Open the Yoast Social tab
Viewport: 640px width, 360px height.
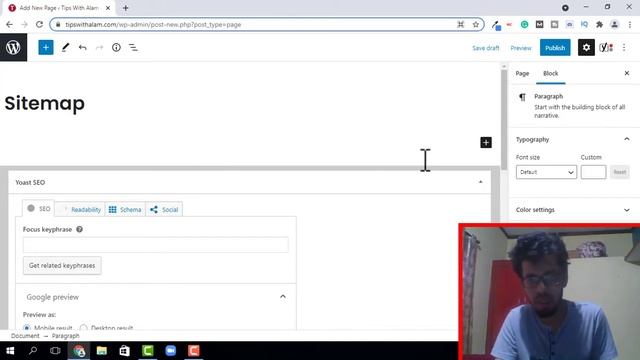[x=164, y=209]
